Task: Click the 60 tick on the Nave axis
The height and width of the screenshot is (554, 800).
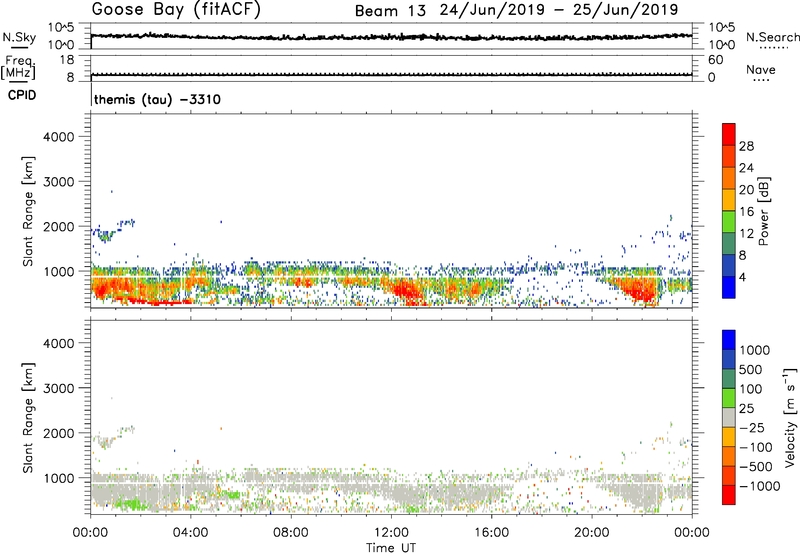Action: (715, 60)
